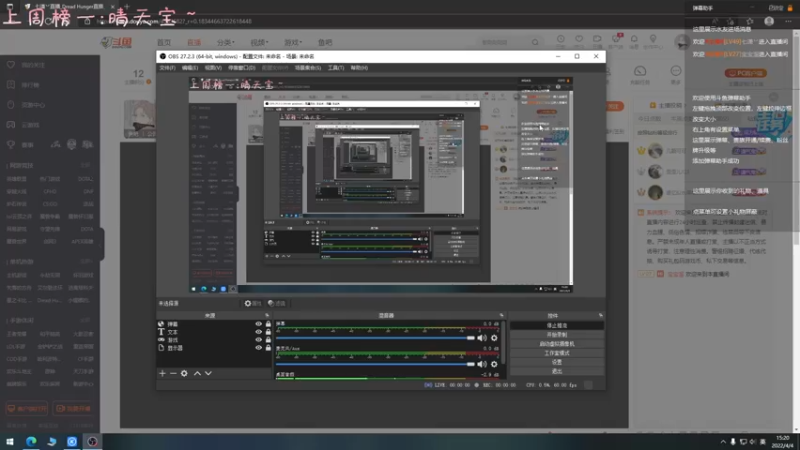Mute the 麦克风/Aux speaker icon
The width and height of the screenshot is (800, 450).
(482, 364)
